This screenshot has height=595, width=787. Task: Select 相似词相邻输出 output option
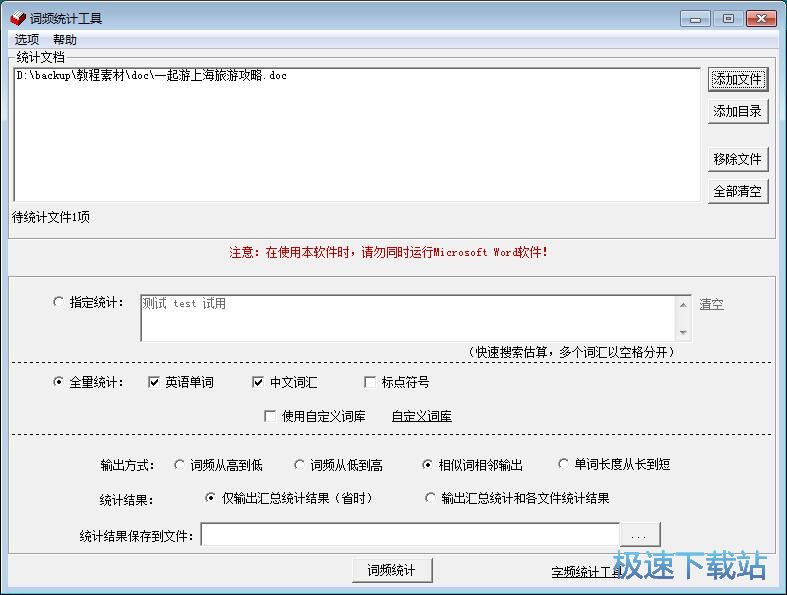pos(427,465)
